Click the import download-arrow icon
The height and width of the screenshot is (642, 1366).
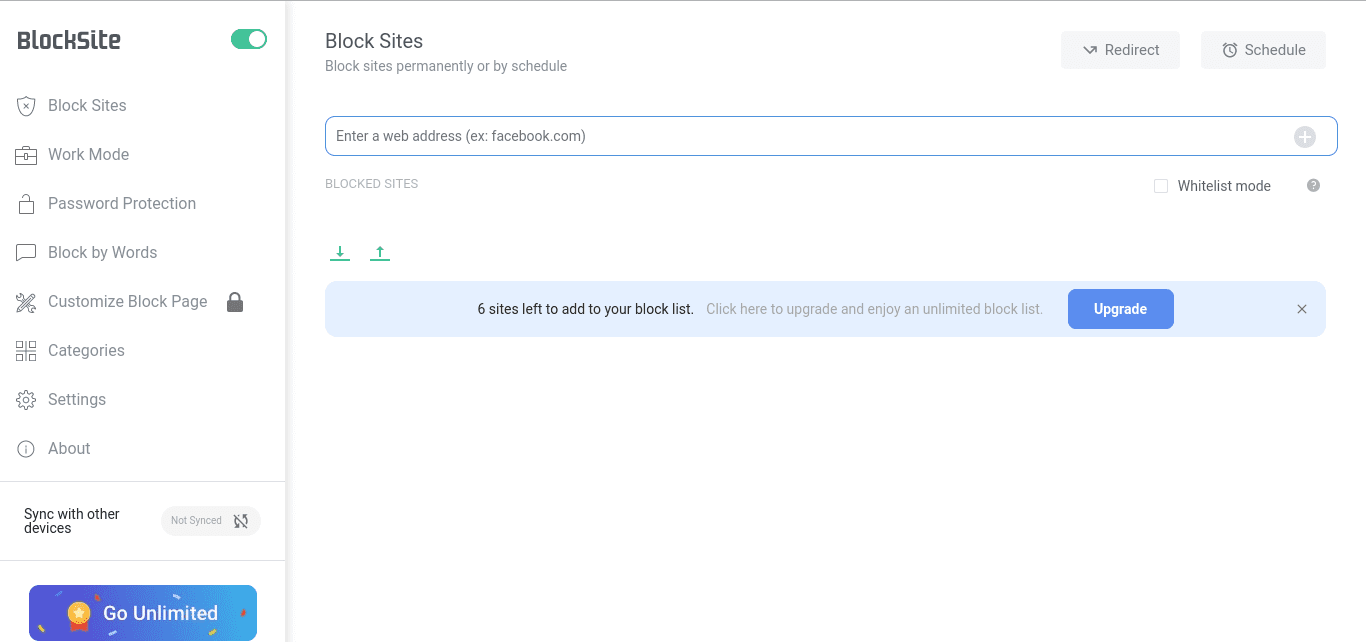[x=340, y=254]
